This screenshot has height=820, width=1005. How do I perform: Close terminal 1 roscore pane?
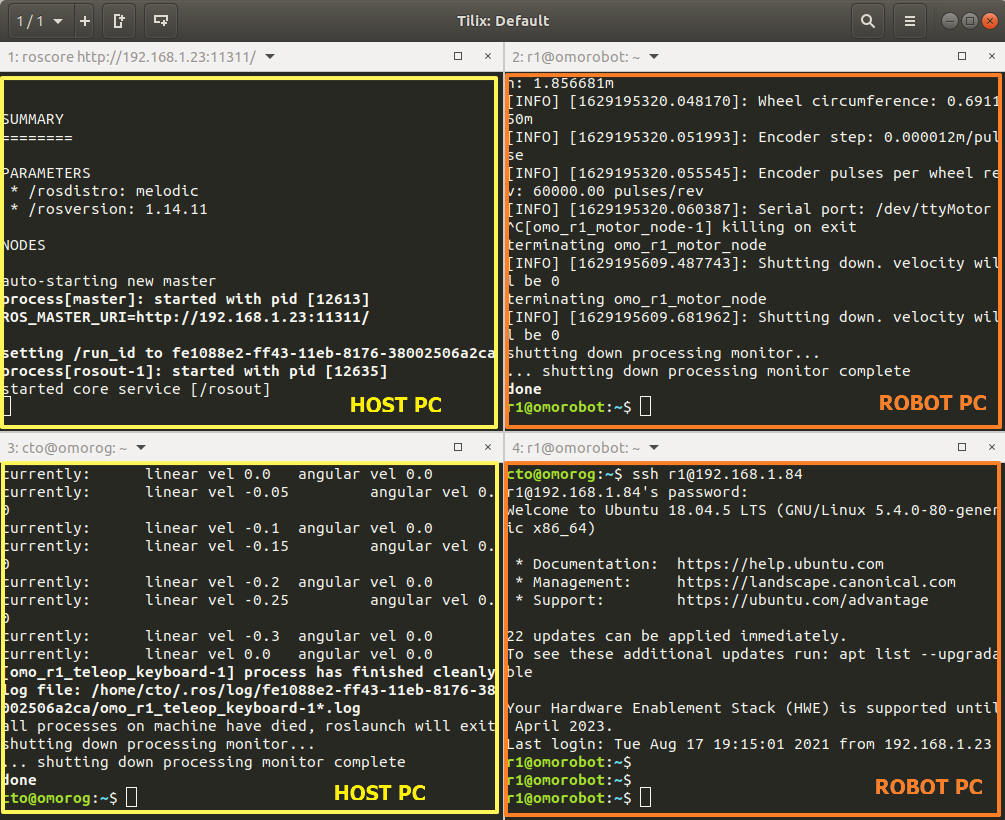point(488,56)
